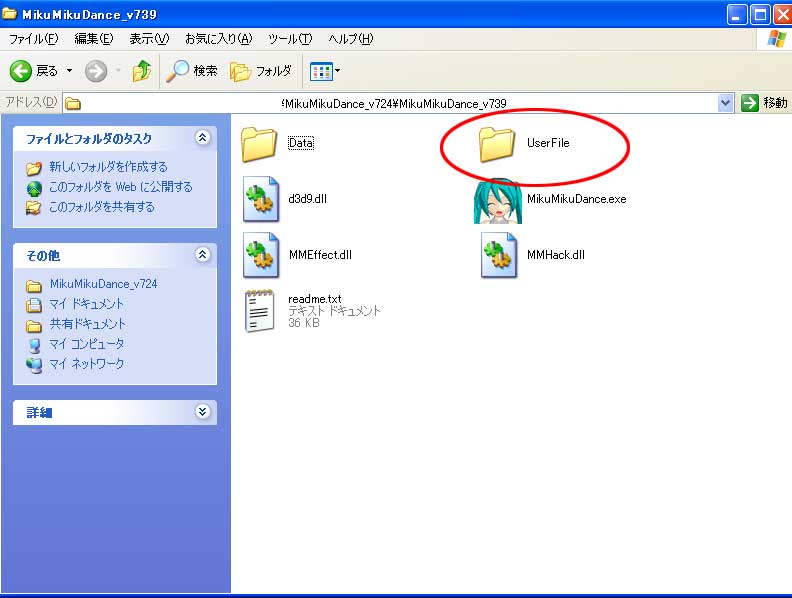Select the UserFile folder name text

tap(548, 143)
